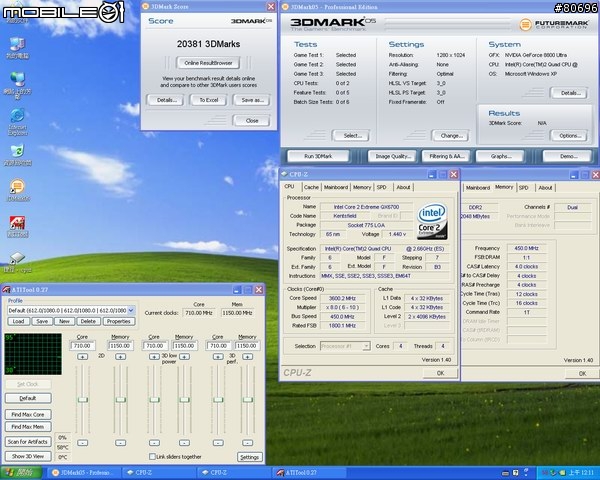Enable Link sliders together checkbox
Screen dimensions: 600x480
tap(152, 456)
